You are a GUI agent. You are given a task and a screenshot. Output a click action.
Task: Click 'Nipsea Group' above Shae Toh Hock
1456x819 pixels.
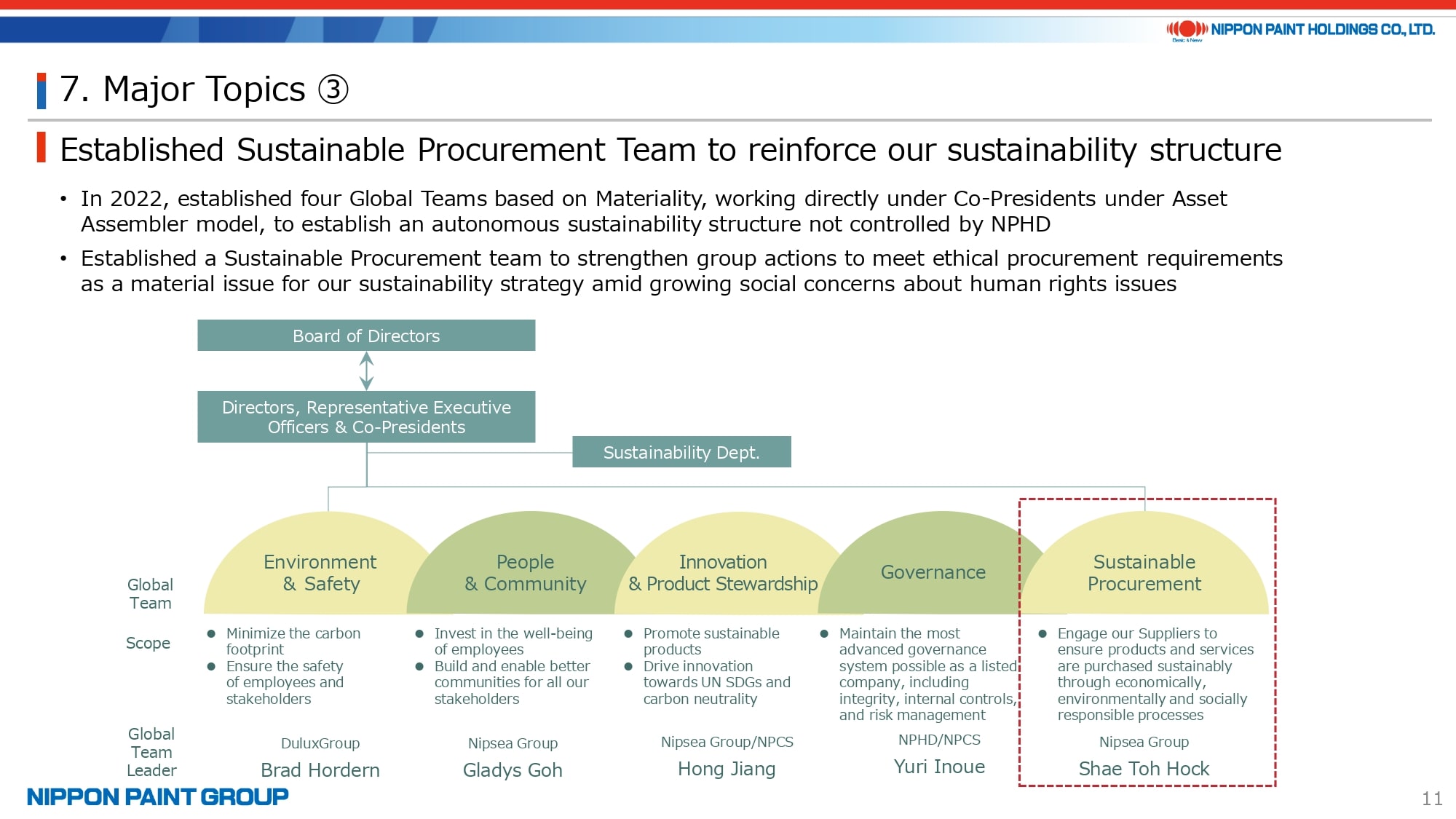1144,742
